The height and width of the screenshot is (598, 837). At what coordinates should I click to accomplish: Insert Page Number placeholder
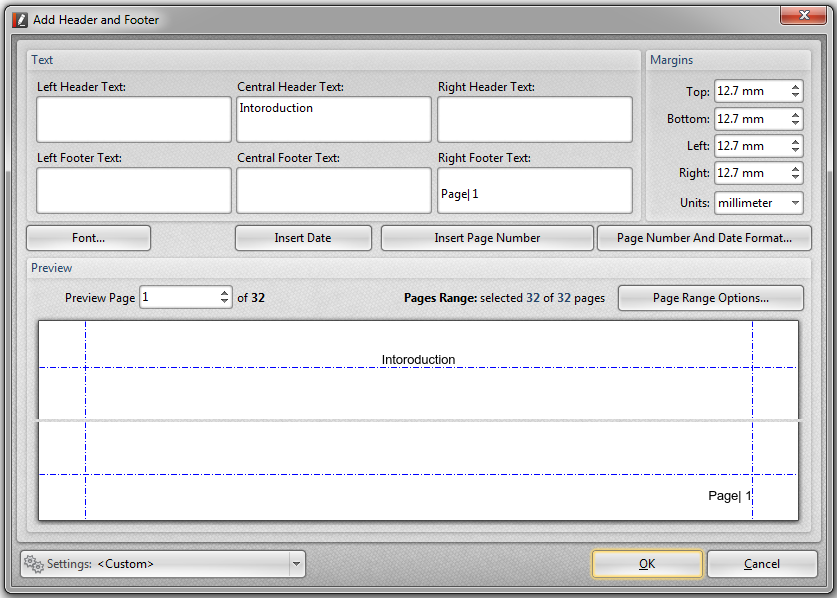487,238
